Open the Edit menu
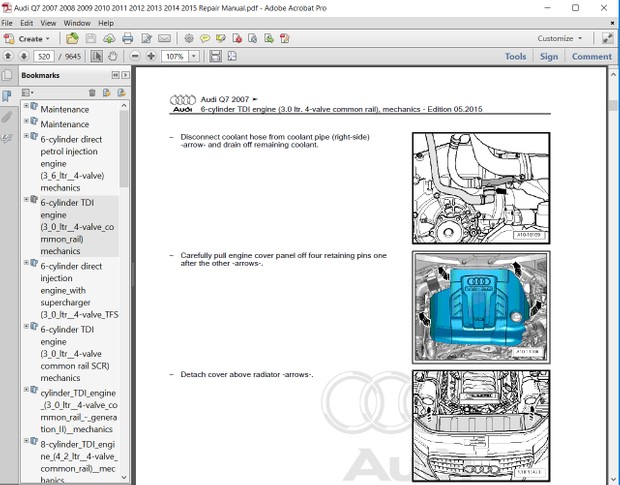The image size is (620, 485). click(x=26, y=23)
